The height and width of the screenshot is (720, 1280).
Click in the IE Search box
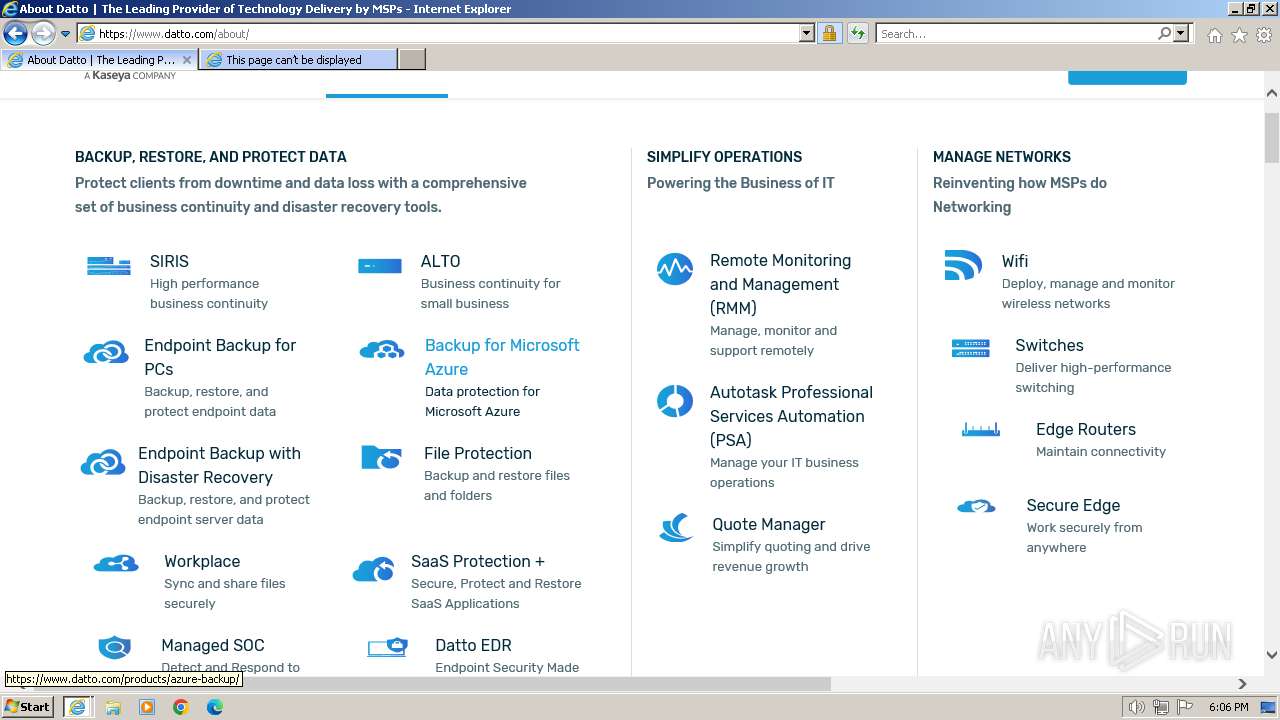pyautogui.click(x=1017, y=33)
